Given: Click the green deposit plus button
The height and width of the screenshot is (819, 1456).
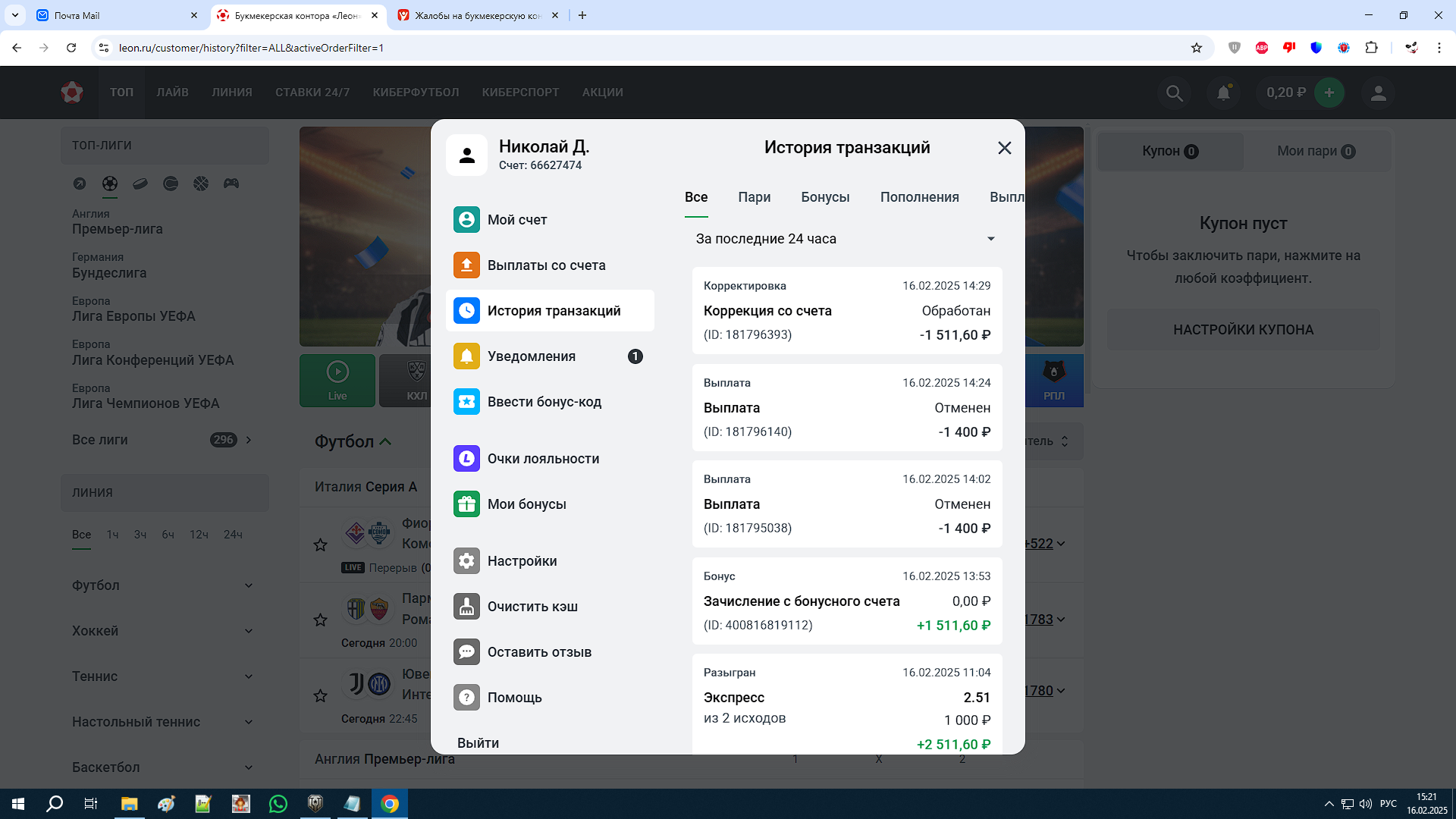Looking at the screenshot, I should click(1329, 93).
